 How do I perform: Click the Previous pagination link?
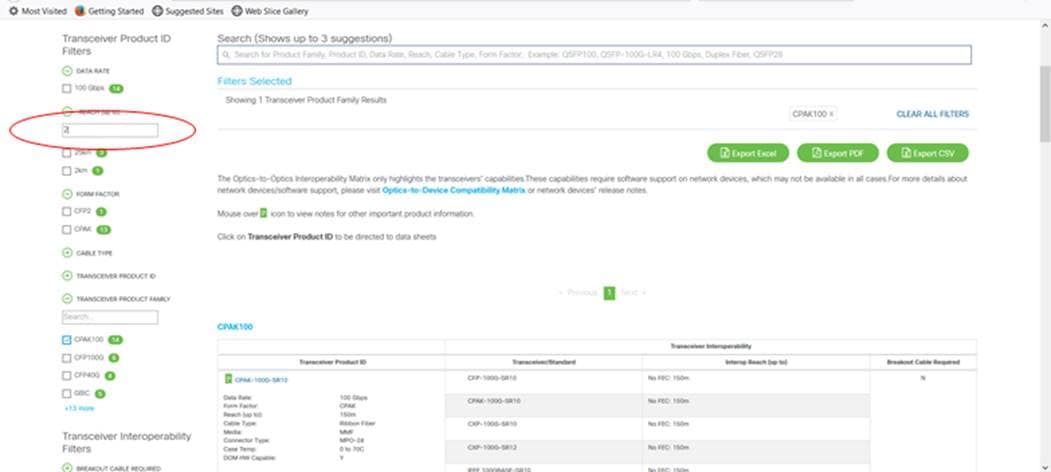pyautogui.click(x=578, y=293)
